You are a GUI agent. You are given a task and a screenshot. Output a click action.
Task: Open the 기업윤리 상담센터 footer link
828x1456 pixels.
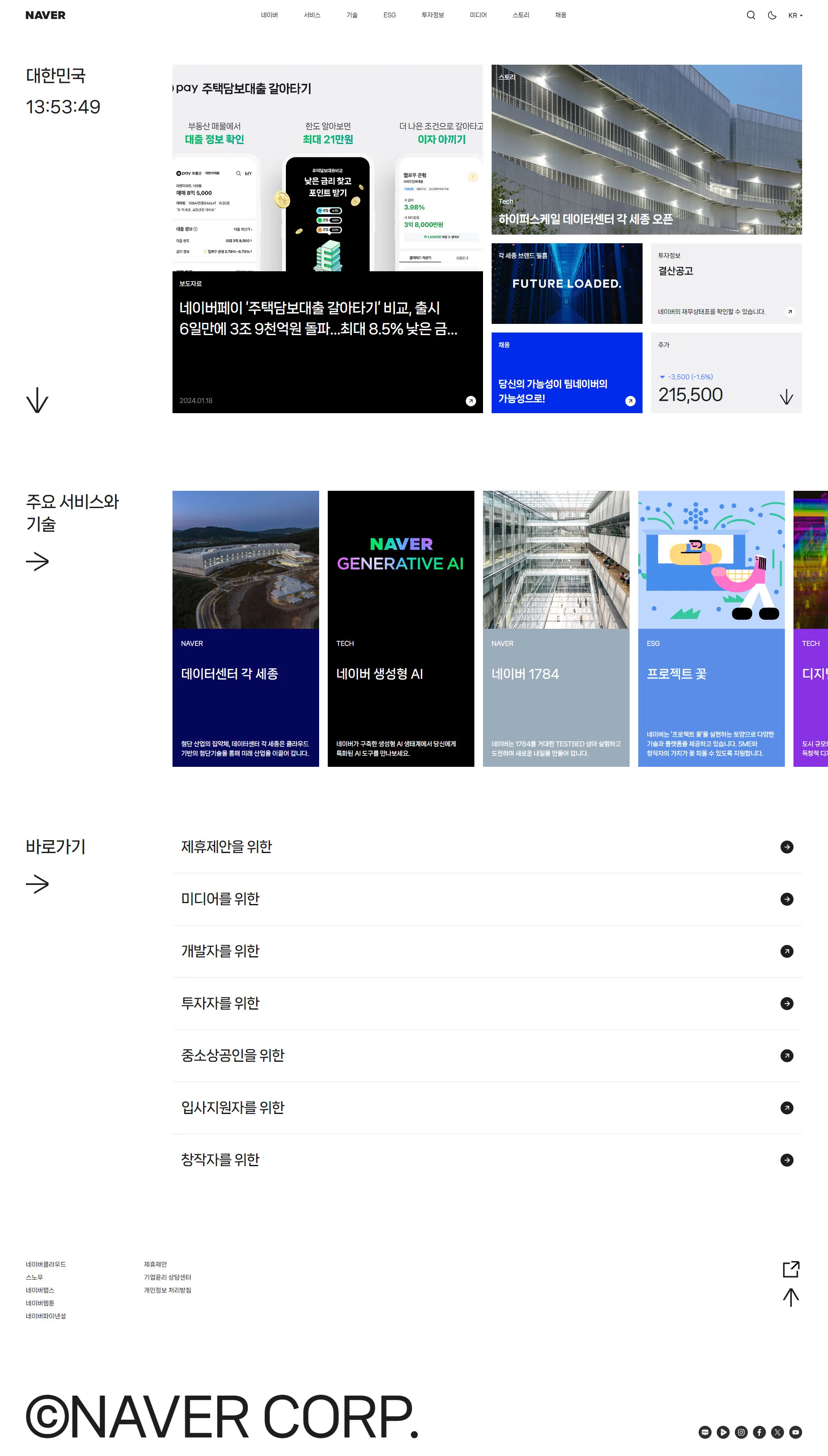(x=168, y=1277)
